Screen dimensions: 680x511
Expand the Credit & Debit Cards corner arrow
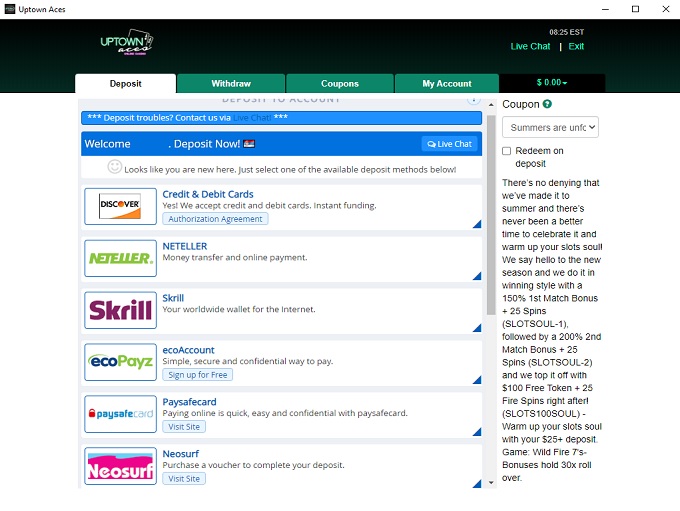pos(477,224)
